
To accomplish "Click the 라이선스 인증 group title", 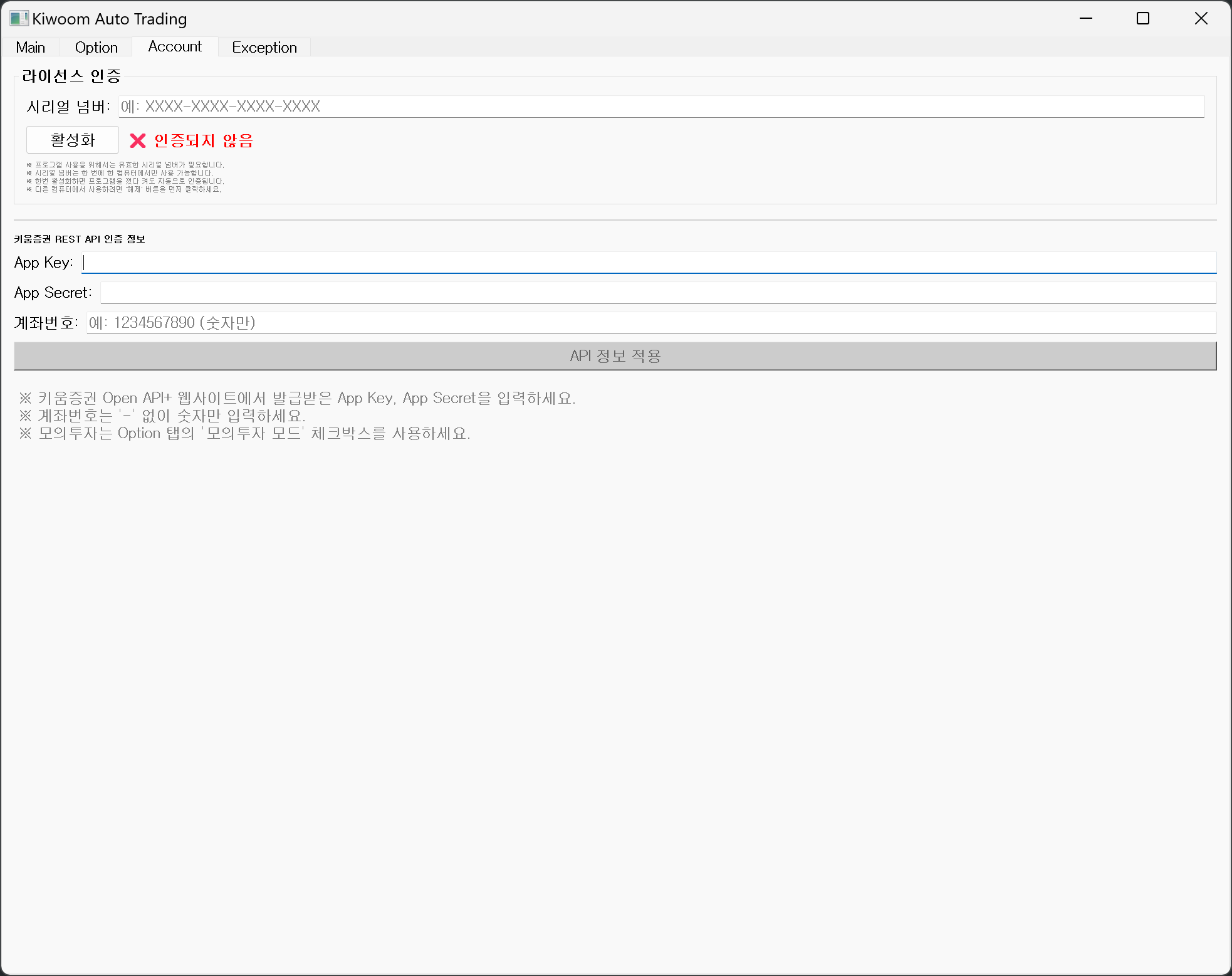I will click(71, 76).
